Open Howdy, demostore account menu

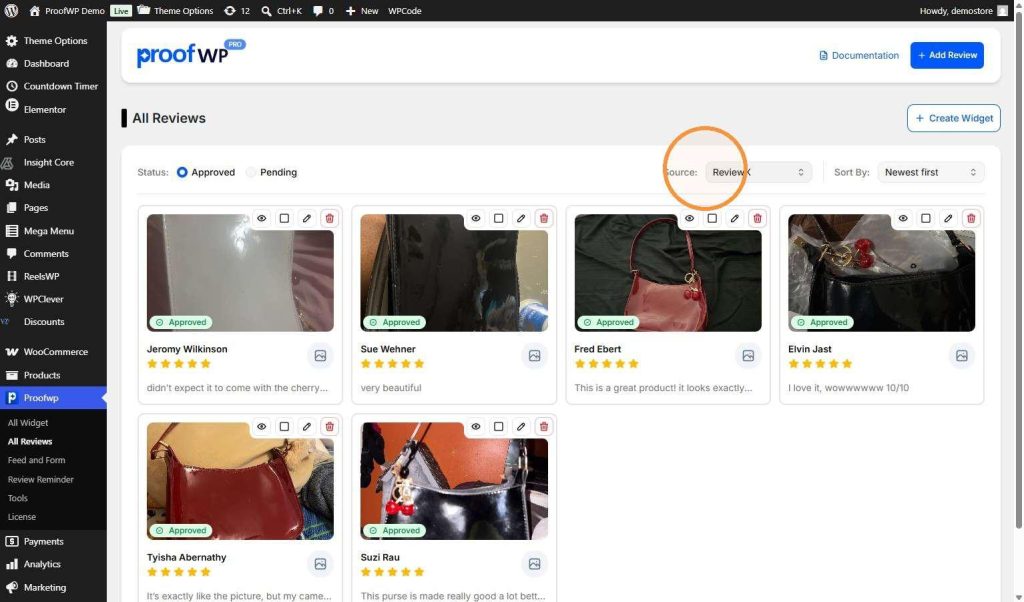(963, 10)
